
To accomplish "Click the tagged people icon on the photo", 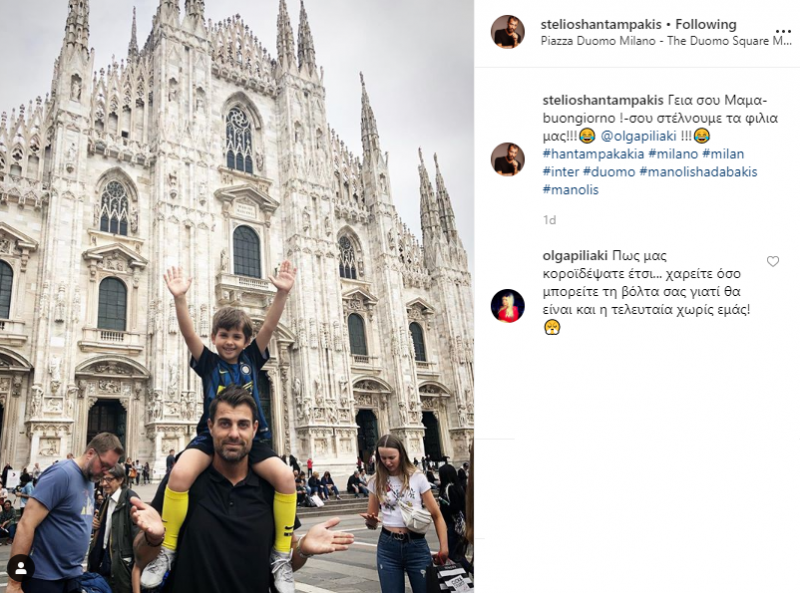I will coord(21,569).
